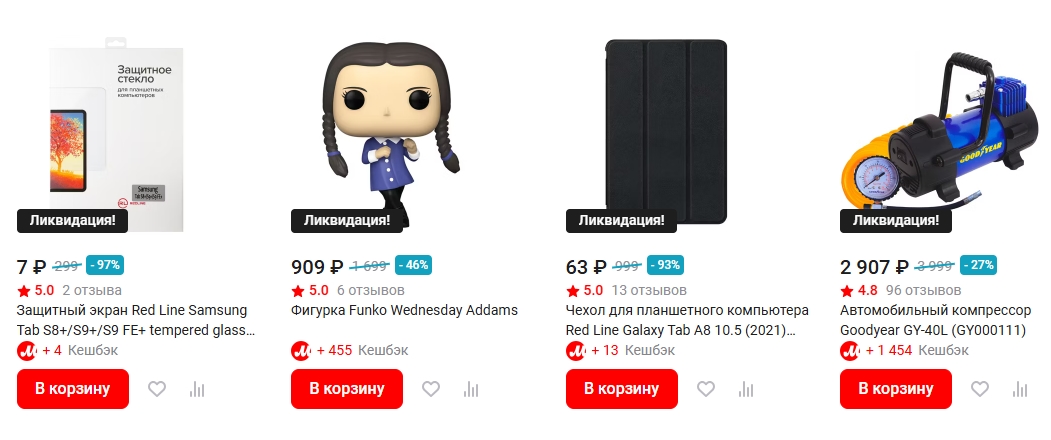Add Funko figure to cart
Screen dimensions: 1051x440
347,389
